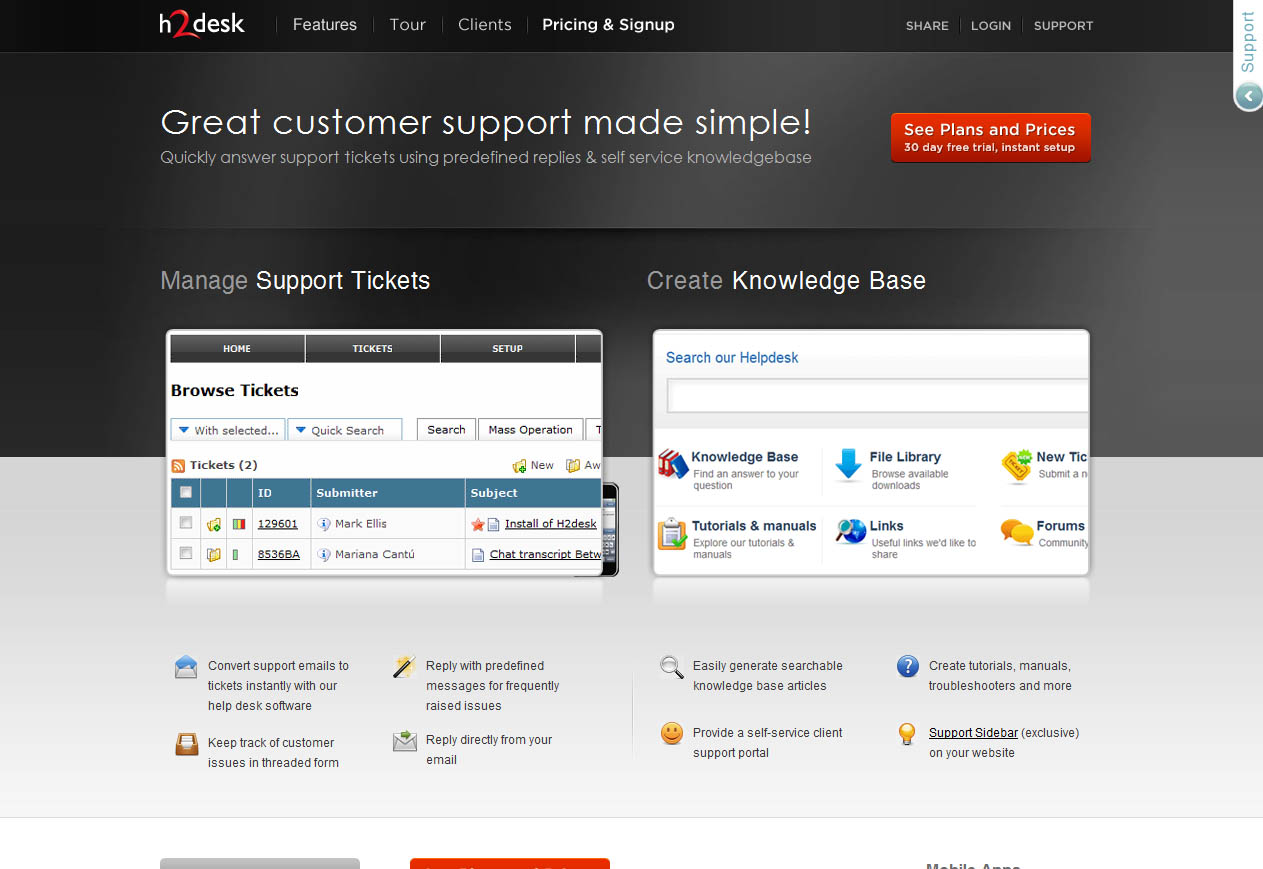Click the Mariana Cantú submitter name

point(375,554)
